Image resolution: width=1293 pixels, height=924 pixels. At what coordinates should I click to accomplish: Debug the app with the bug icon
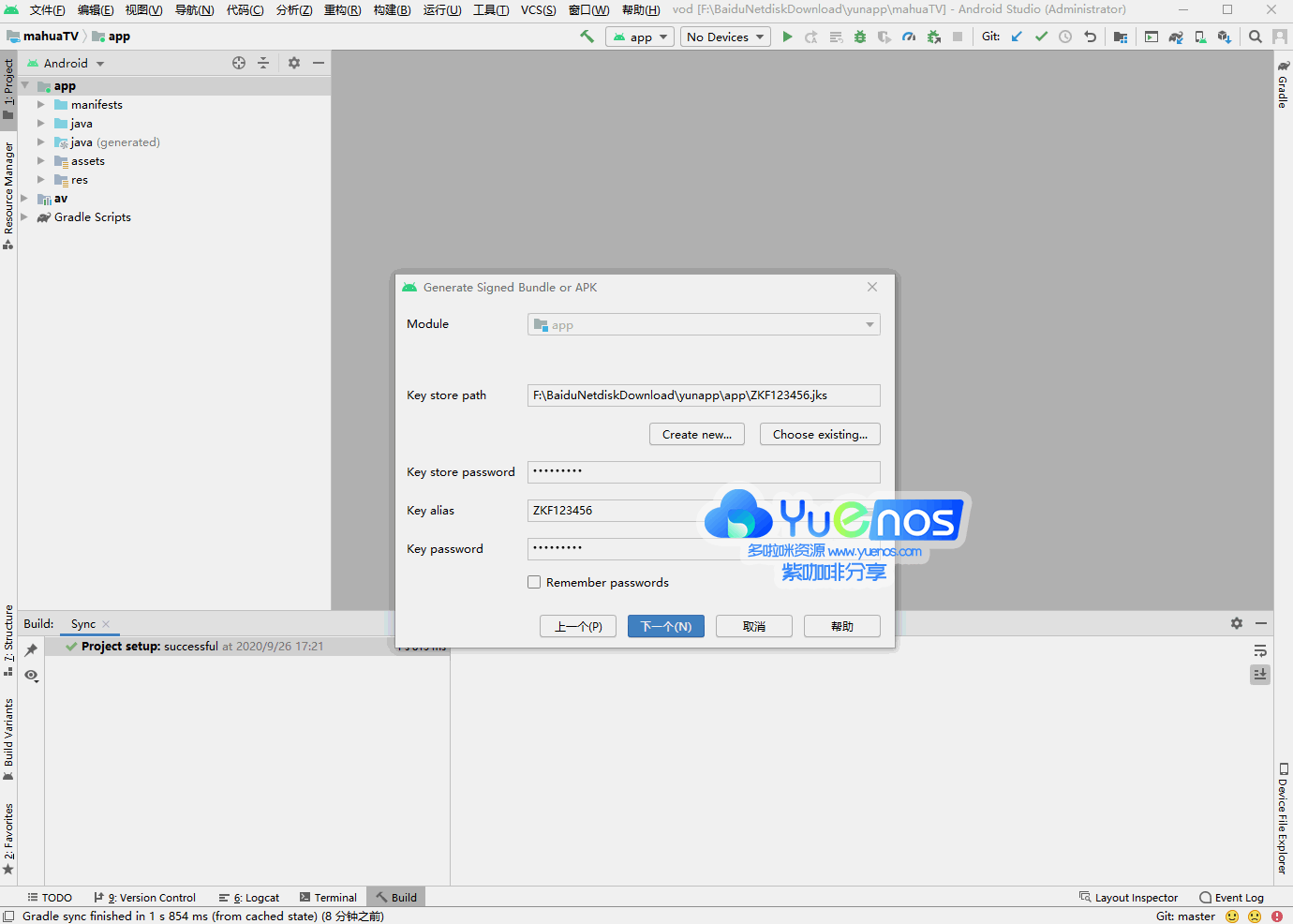(860, 37)
